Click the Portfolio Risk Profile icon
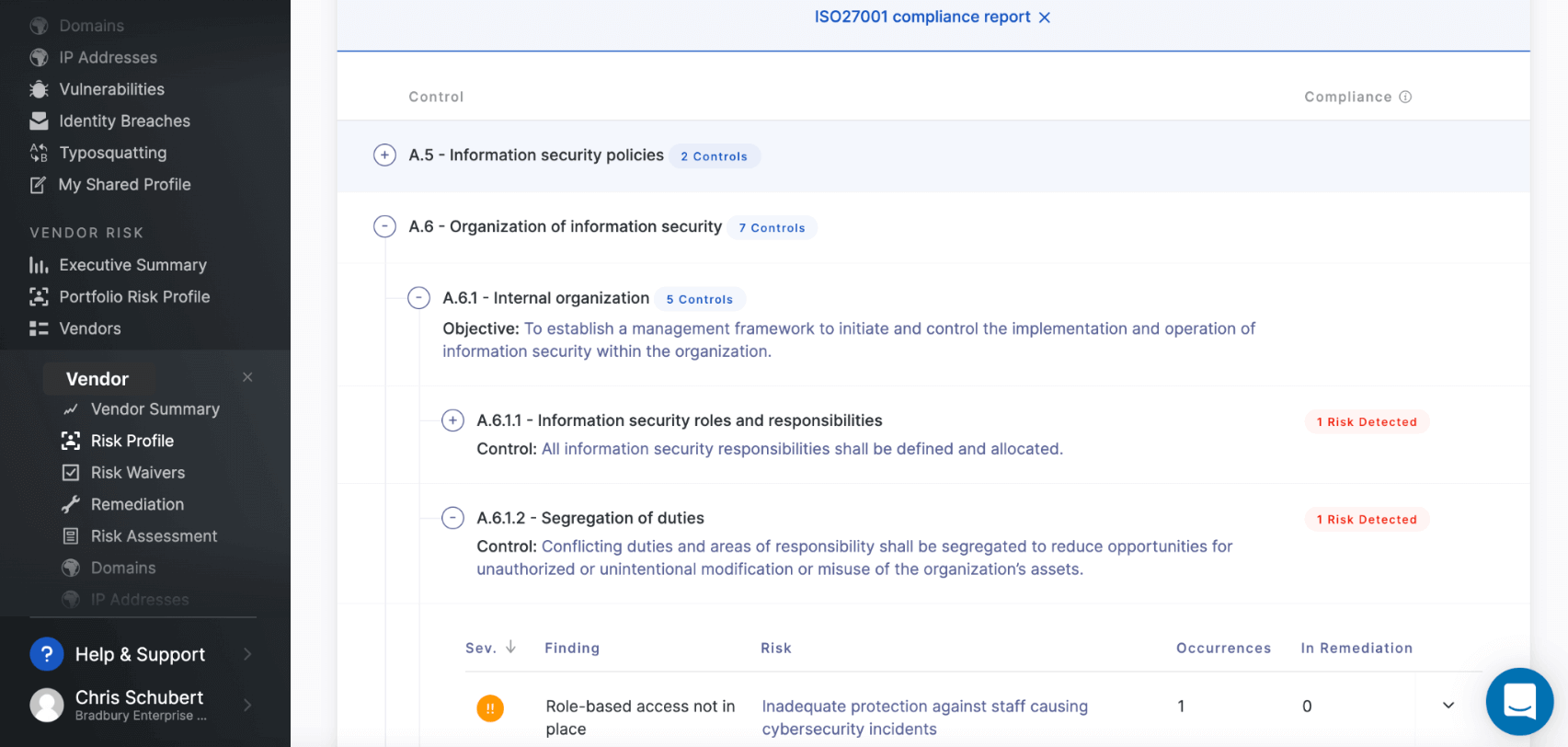 39,296
